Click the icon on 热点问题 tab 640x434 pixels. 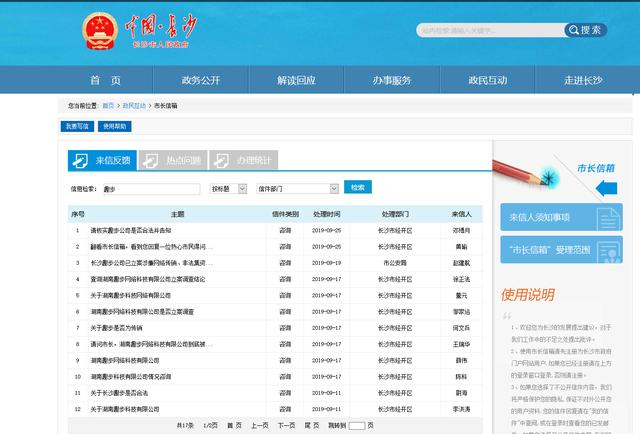(x=150, y=160)
